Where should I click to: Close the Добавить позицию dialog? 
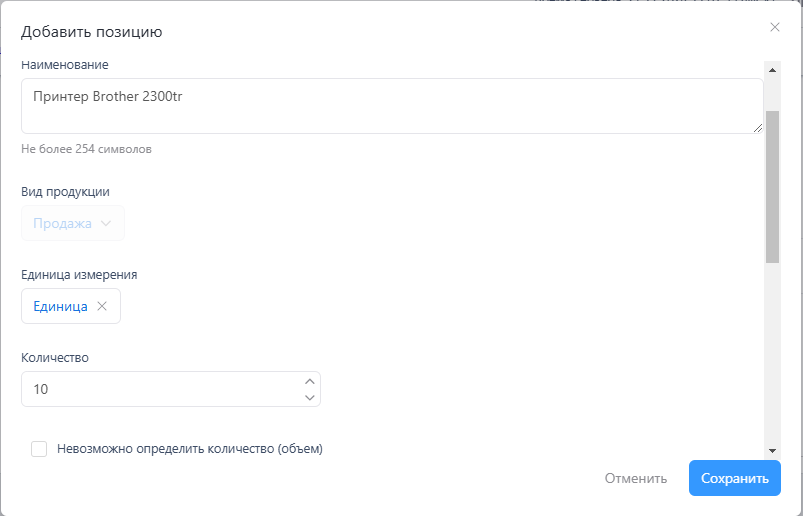tap(775, 27)
